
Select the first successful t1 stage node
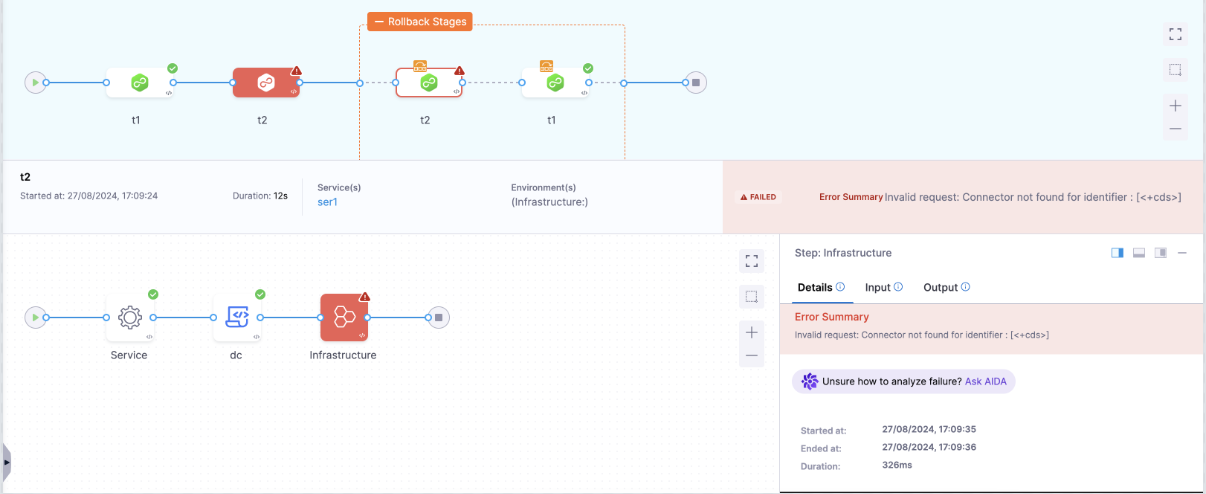pos(139,83)
